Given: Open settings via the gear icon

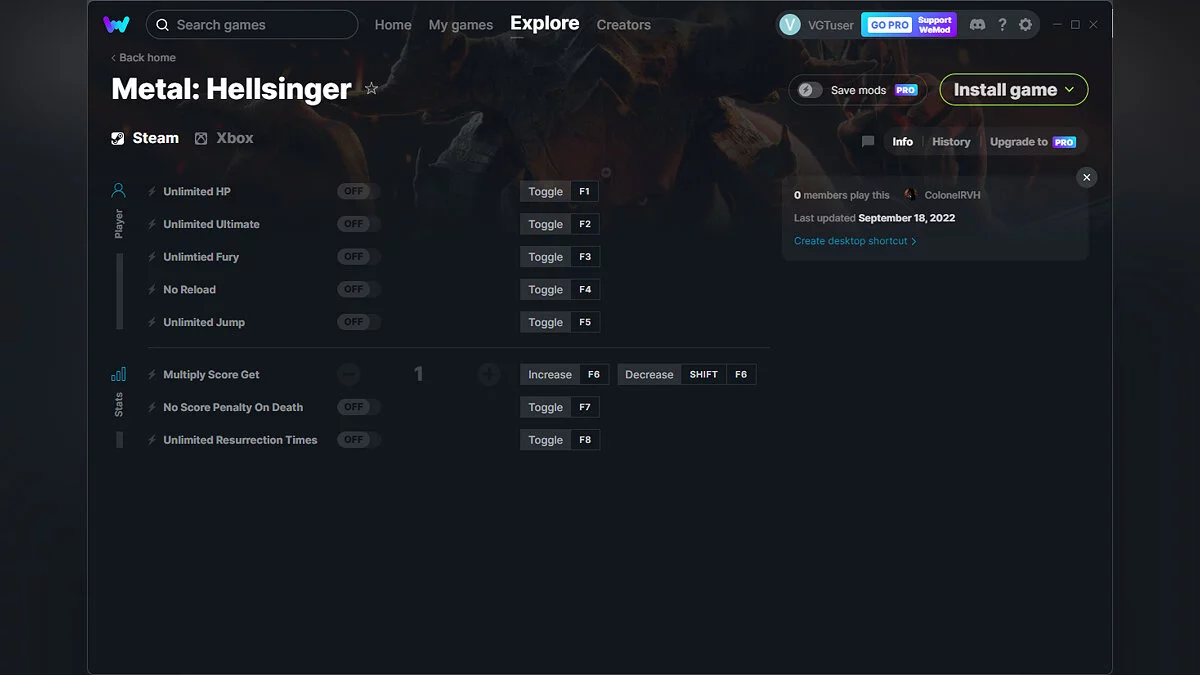Looking at the screenshot, I should click(1025, 24).
